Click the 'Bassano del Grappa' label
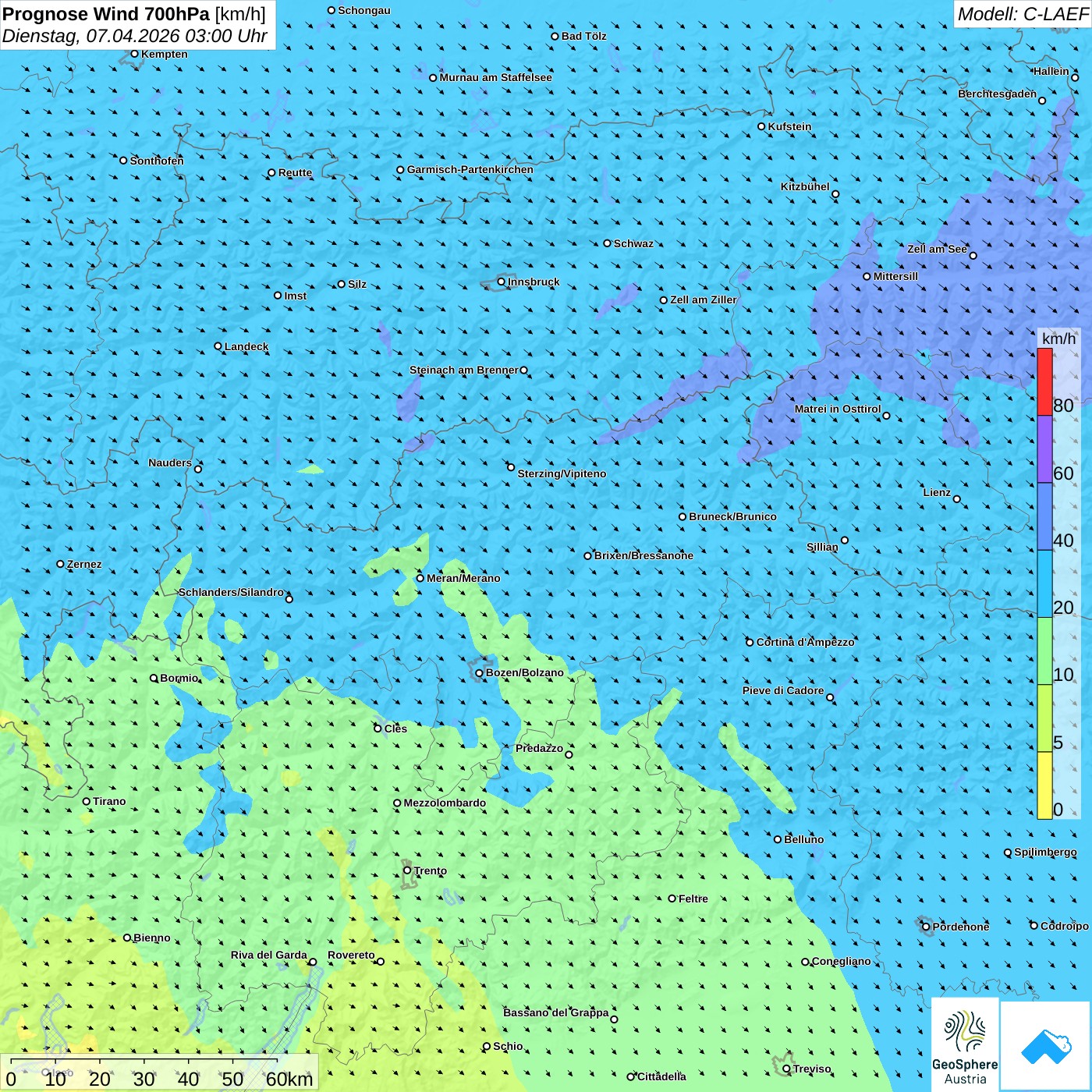Screen dimensions: 1092x1092 556,1012
